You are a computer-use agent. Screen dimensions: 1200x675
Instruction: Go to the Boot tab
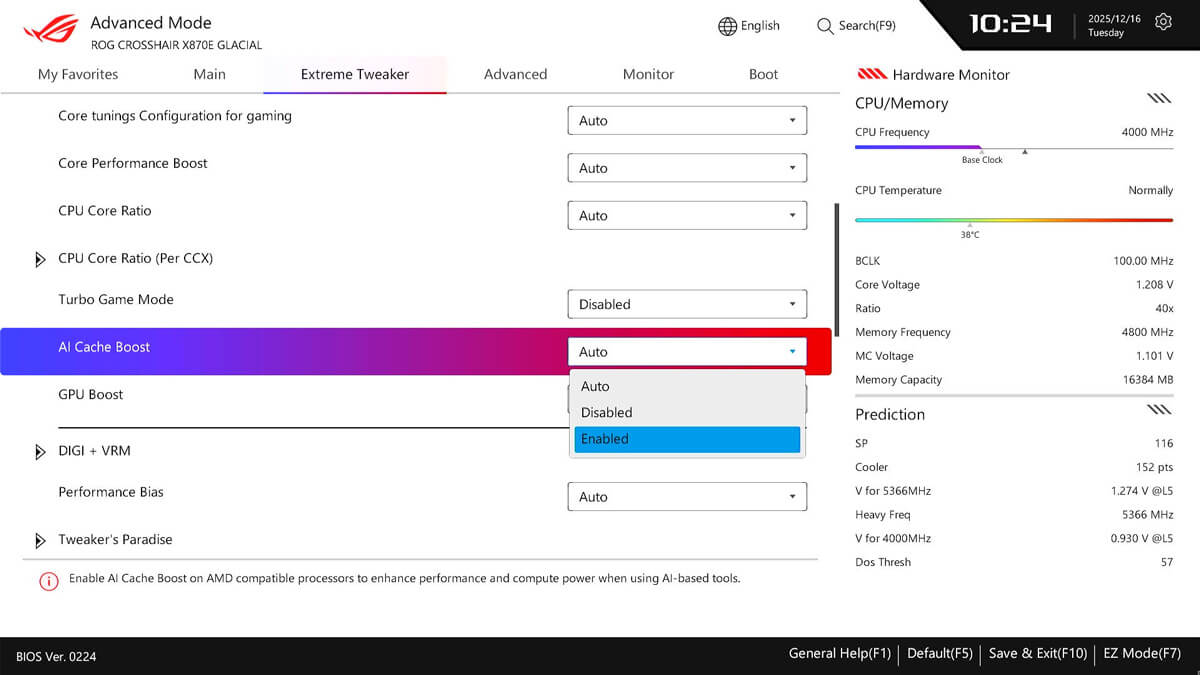[x=763, y=74]
